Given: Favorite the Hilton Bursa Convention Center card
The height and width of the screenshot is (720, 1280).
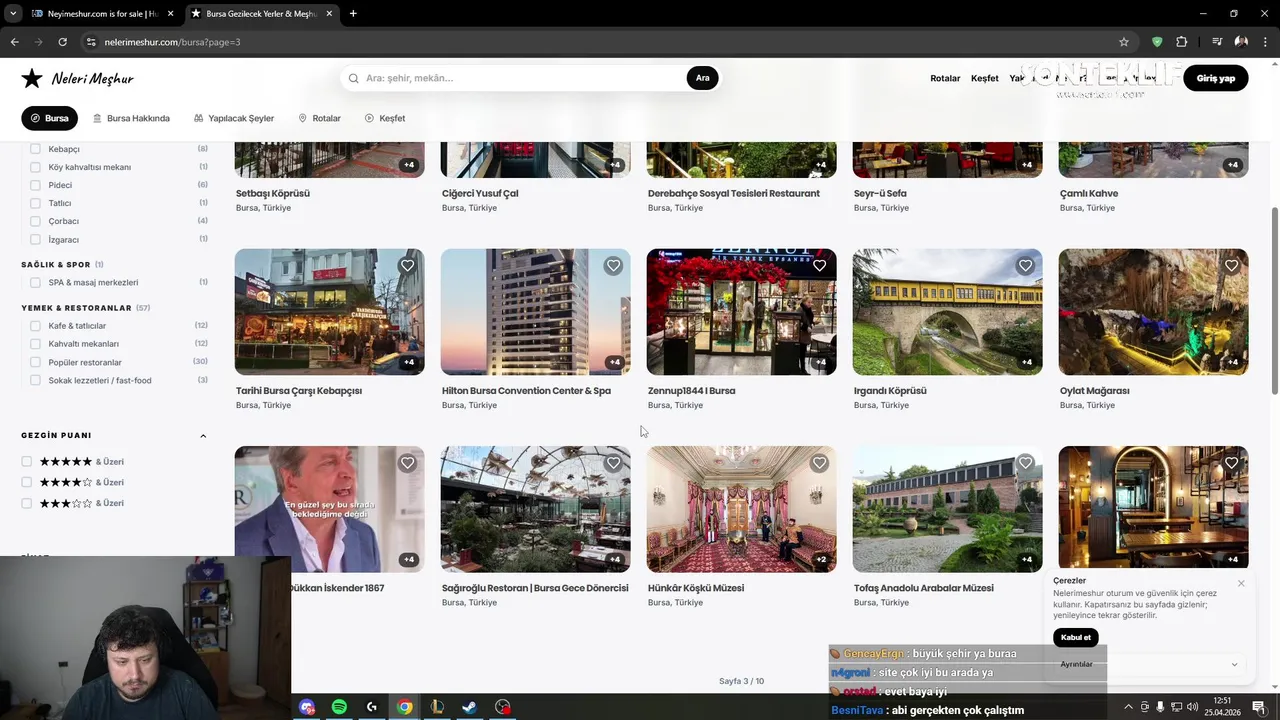Looking at the screenshot, I should click(x=613, y=266).
